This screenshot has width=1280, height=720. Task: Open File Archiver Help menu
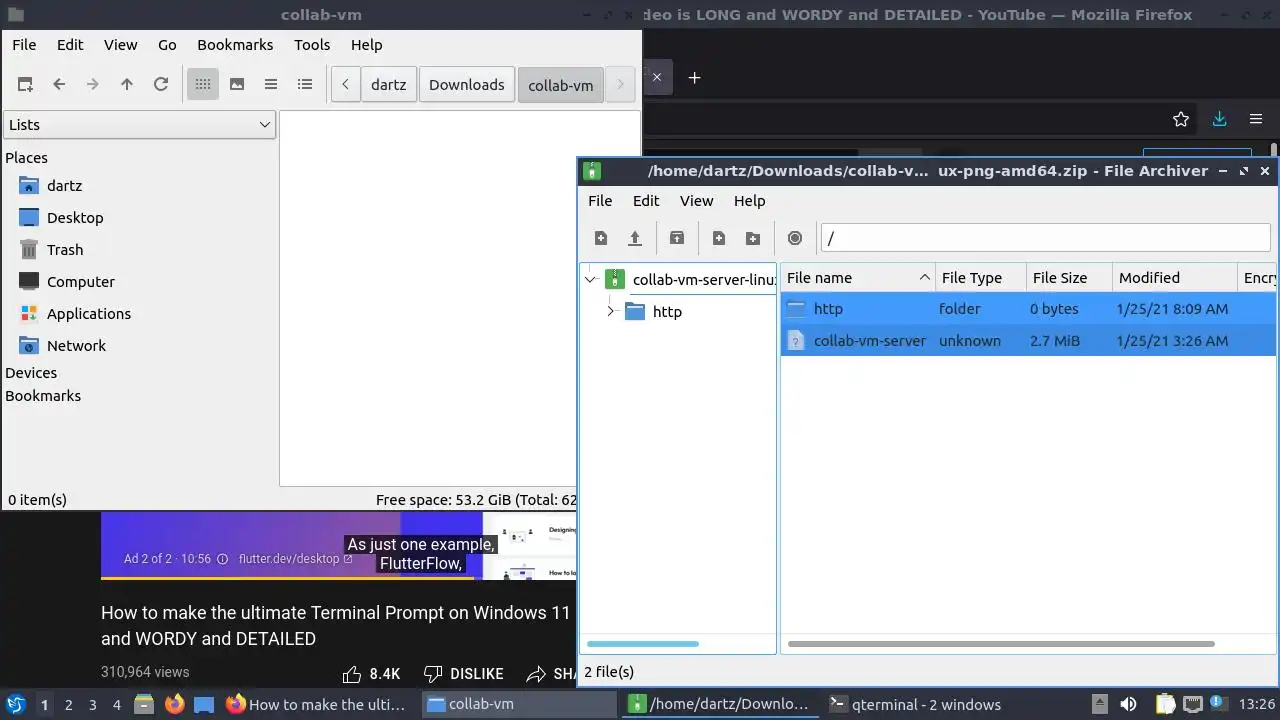(x=749, y=201)
